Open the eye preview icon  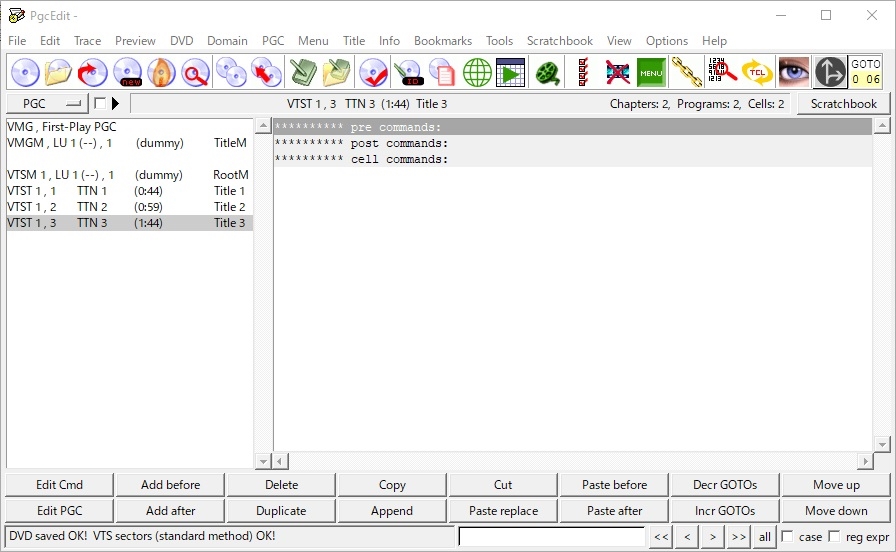(x=793, y=73)
